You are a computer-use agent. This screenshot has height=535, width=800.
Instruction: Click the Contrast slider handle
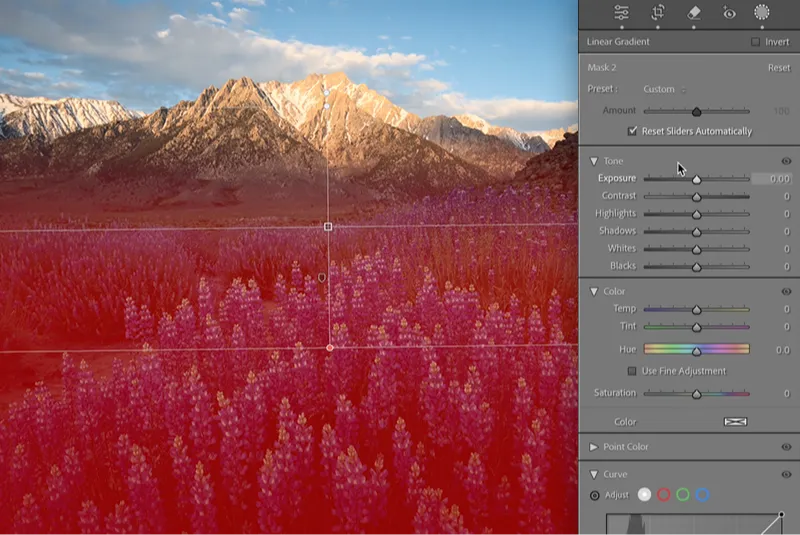click(696, 197)
